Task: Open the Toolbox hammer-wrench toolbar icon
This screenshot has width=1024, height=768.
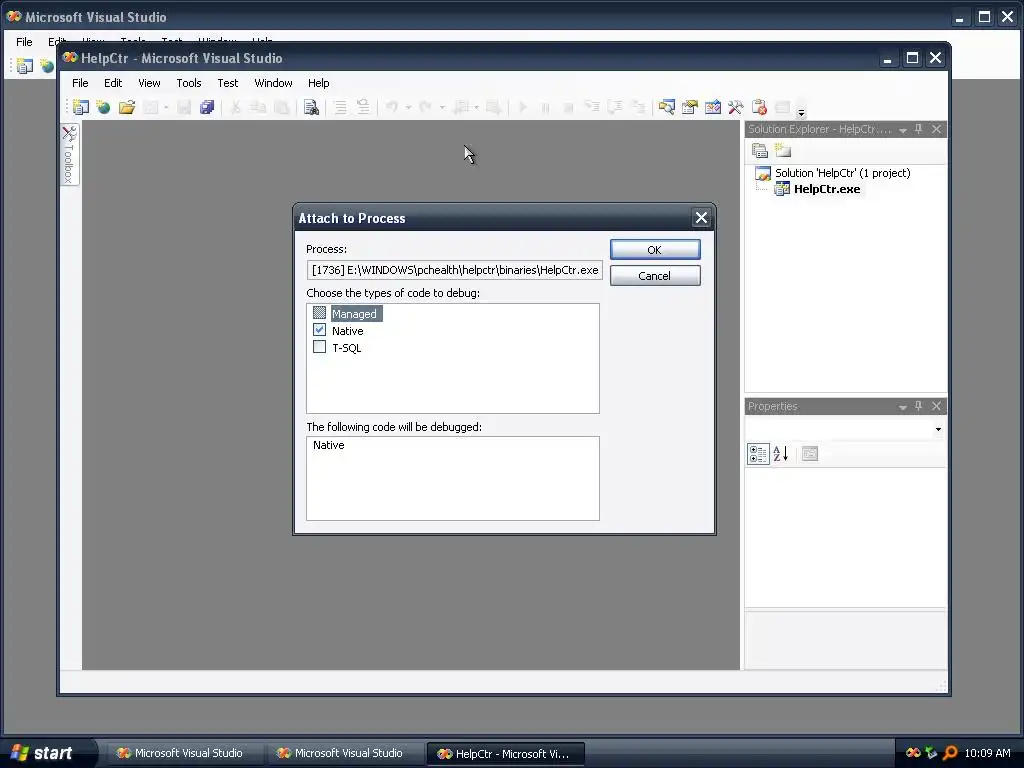Action: (x=735, y=107)
